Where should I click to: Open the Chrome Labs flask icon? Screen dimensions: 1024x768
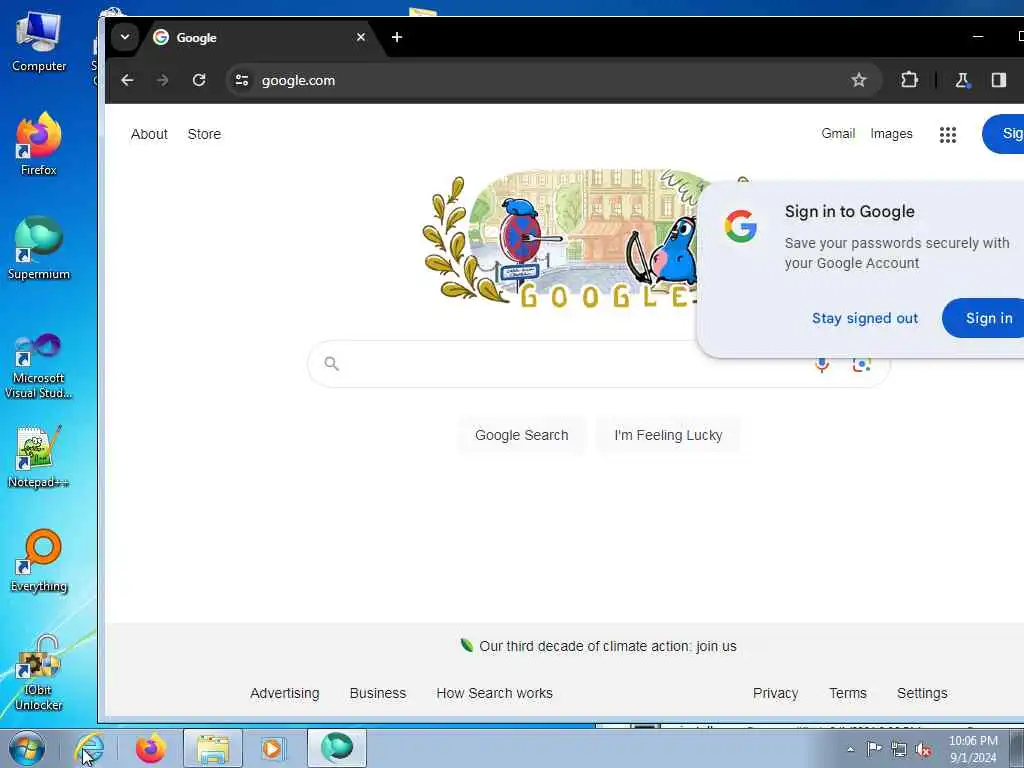pos(962,80)
